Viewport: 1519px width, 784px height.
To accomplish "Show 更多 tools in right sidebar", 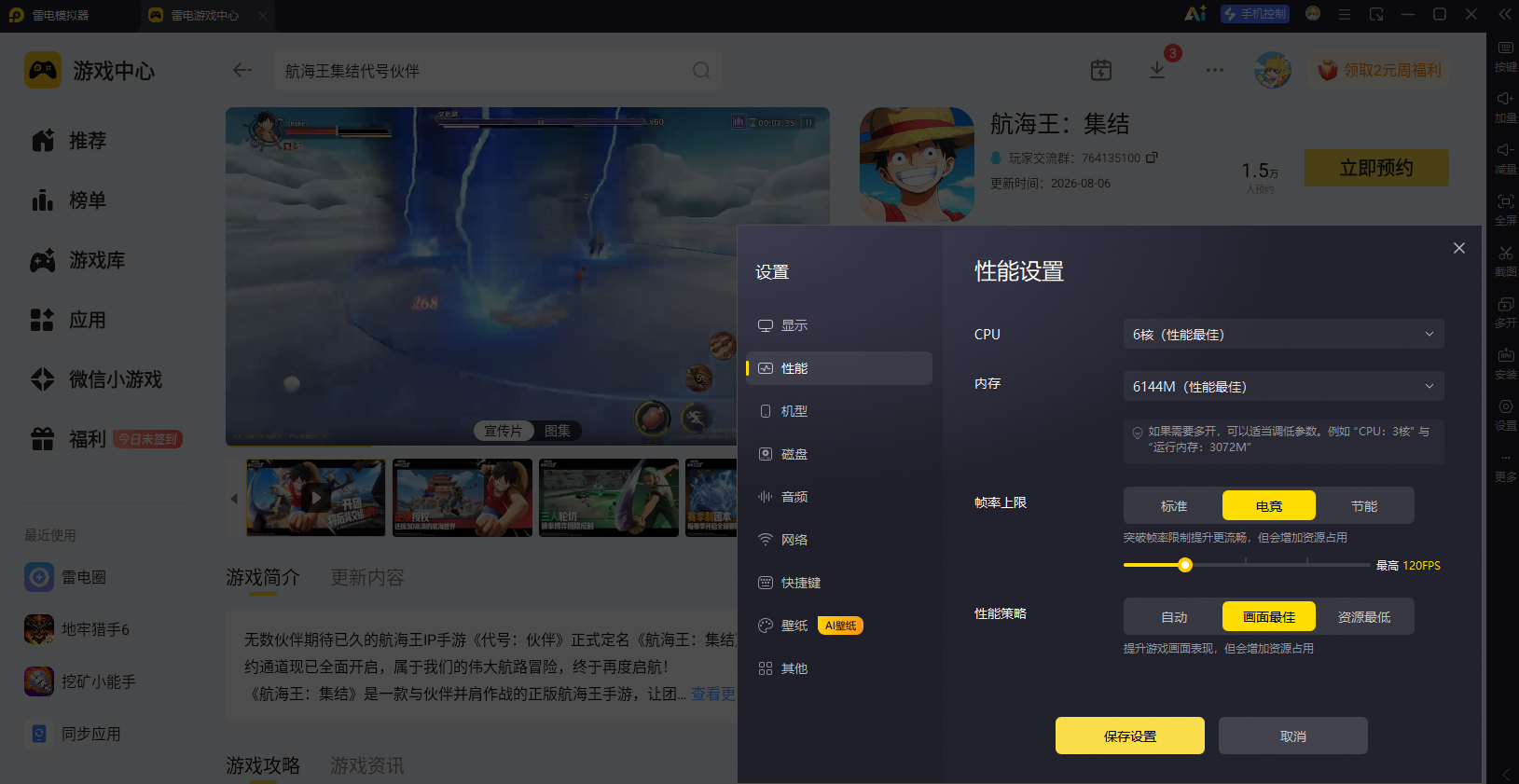I will 1505,466.
